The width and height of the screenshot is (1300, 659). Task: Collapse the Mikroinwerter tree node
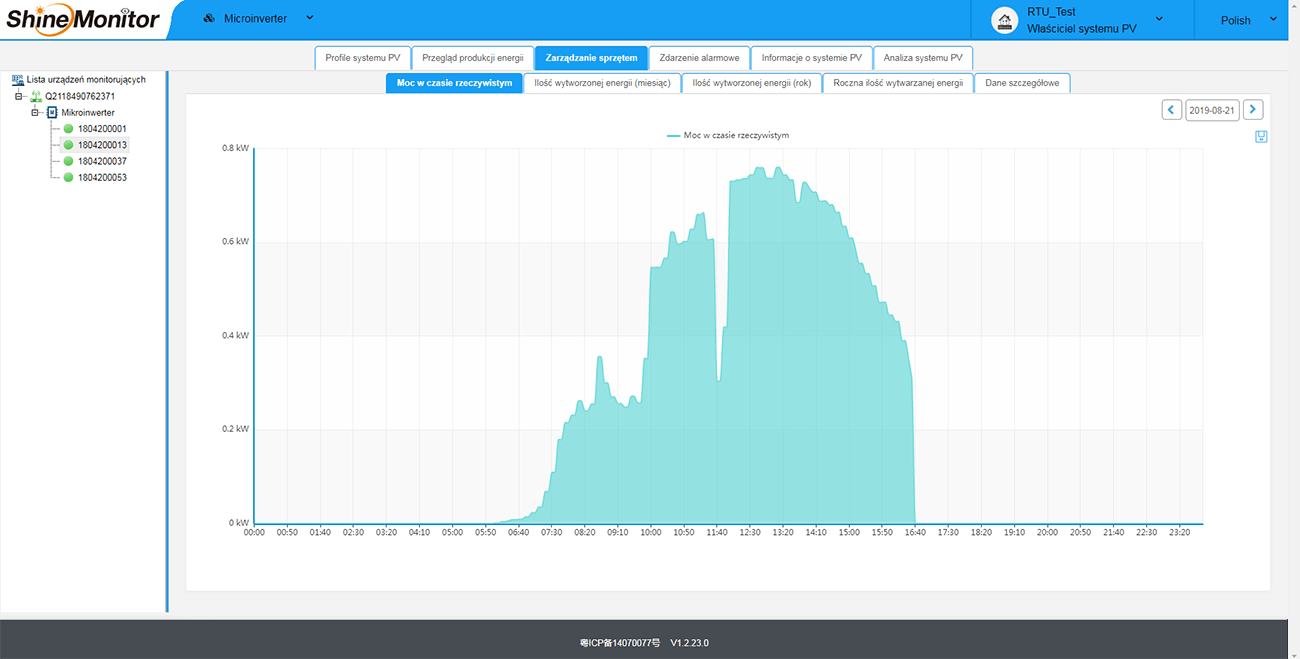[x=35, y=113]
